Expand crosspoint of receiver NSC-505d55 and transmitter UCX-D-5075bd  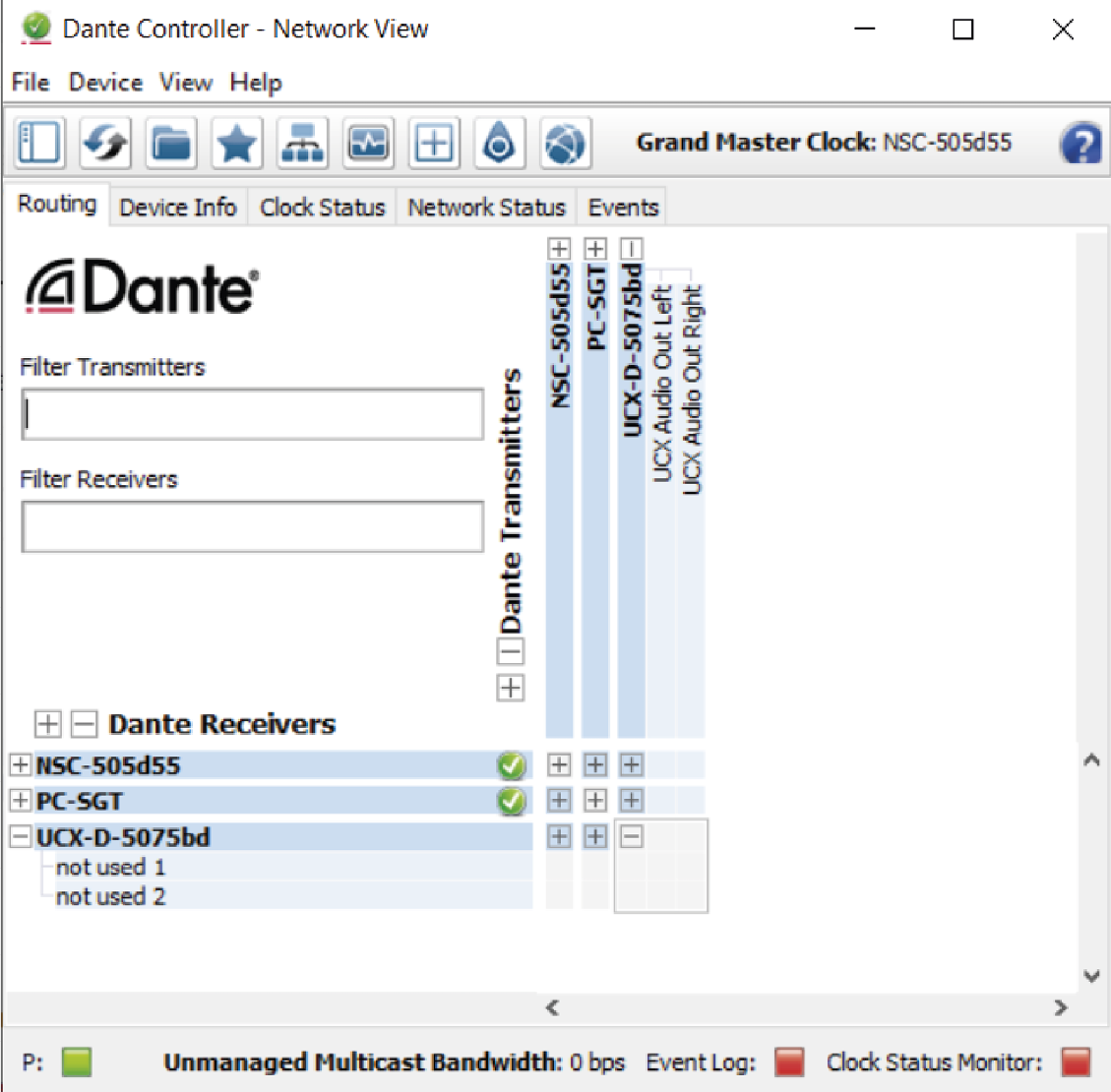click(632, 764)
